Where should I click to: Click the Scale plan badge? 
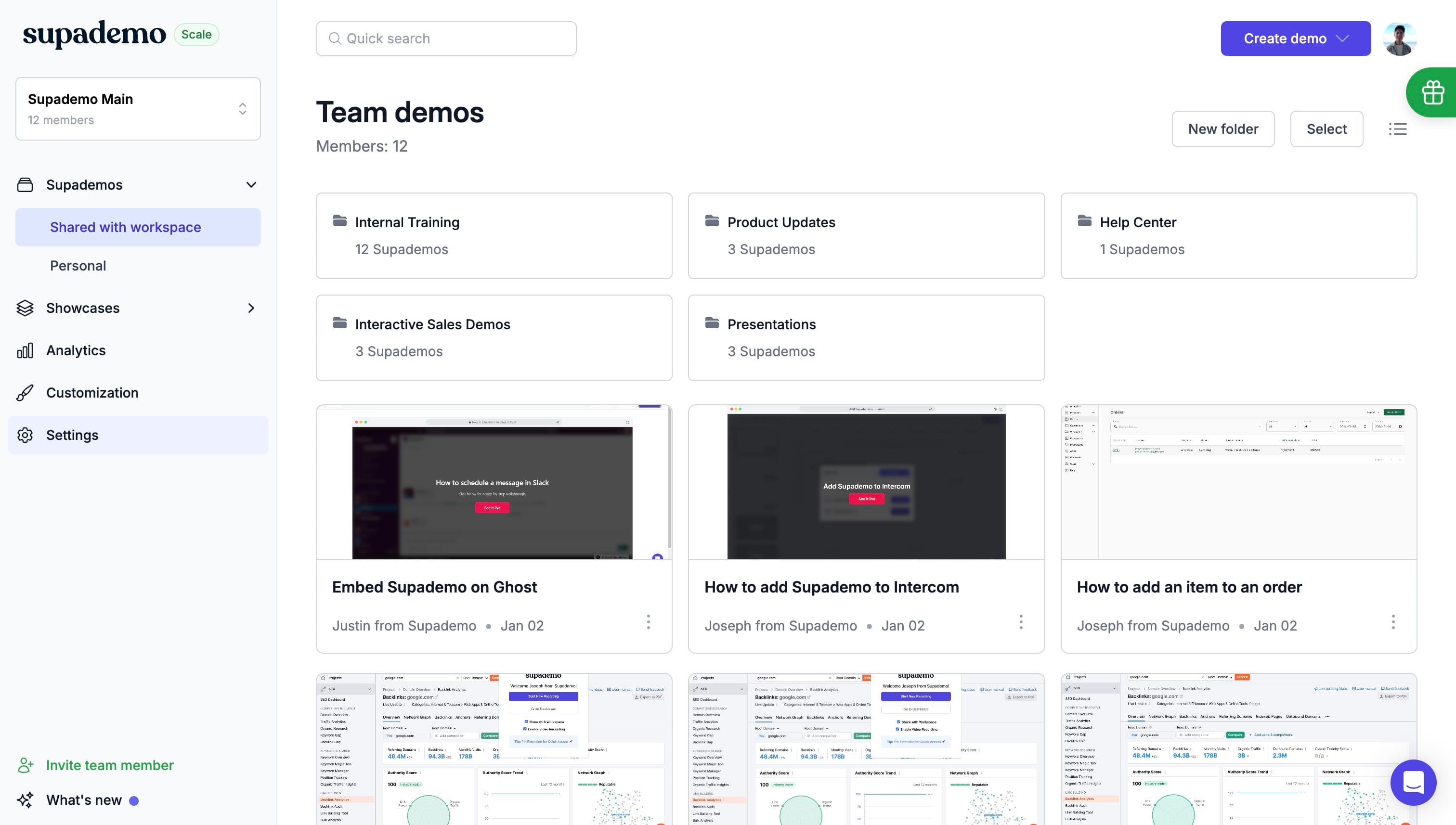click(x=196, y=35)
